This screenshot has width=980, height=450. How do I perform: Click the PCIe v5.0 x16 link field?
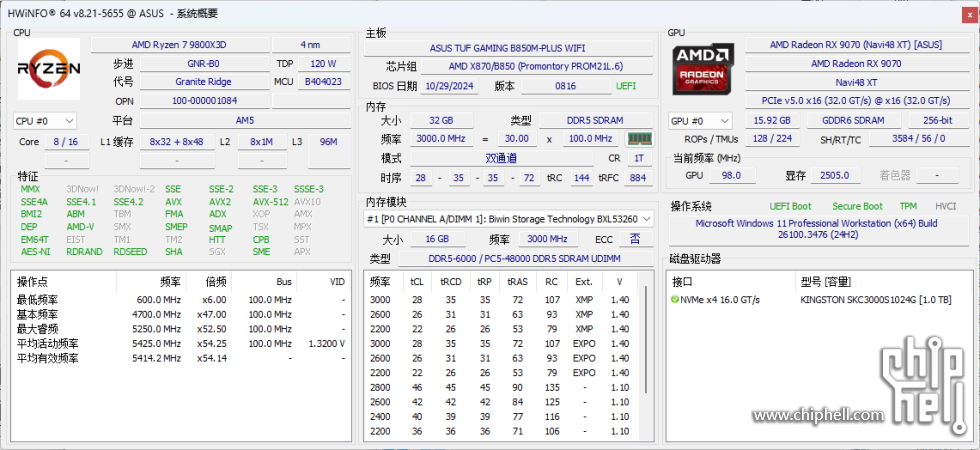point(856,101)
